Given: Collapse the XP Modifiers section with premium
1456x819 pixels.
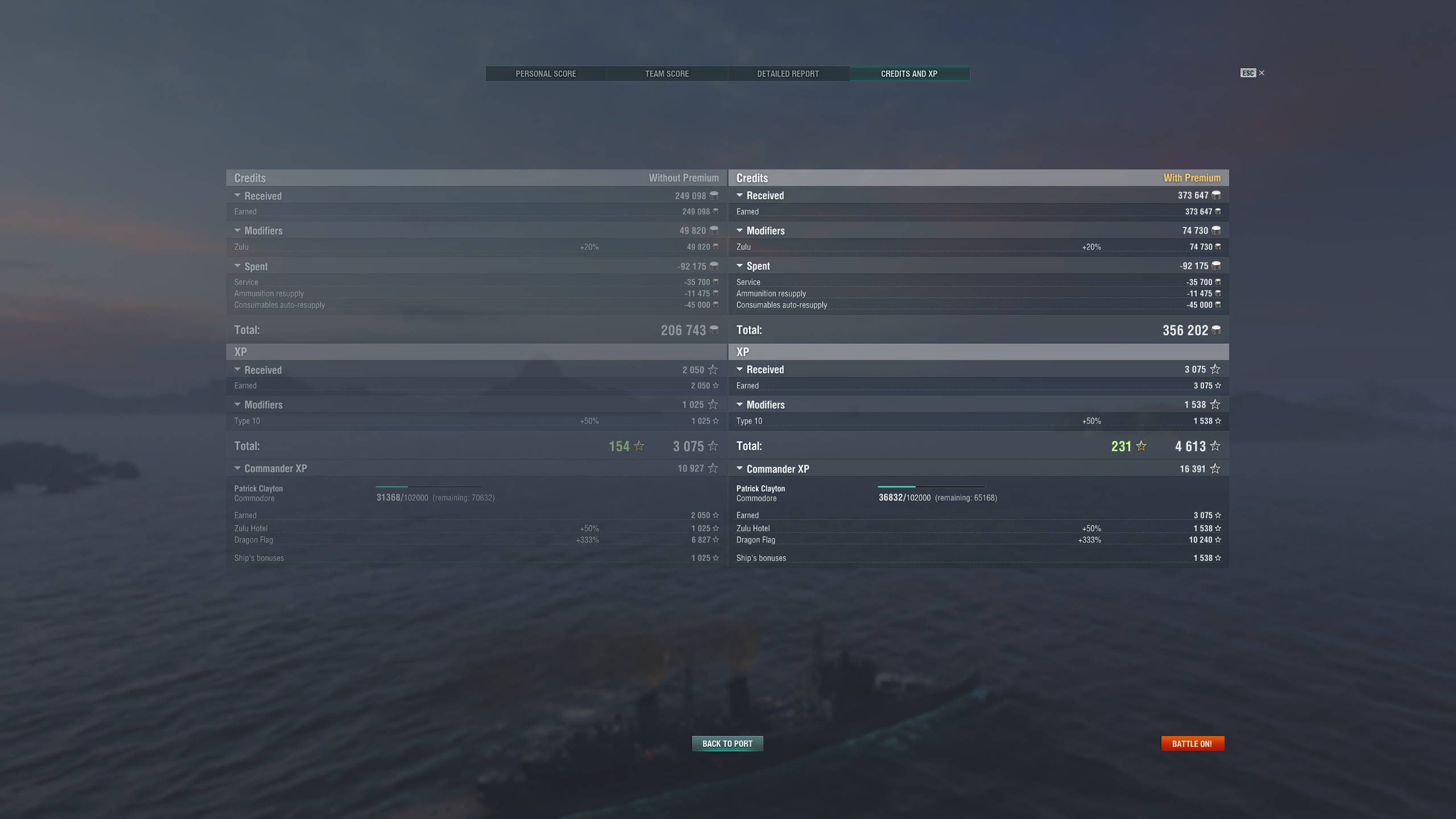Looking at the screenshot, I should 739,404.
